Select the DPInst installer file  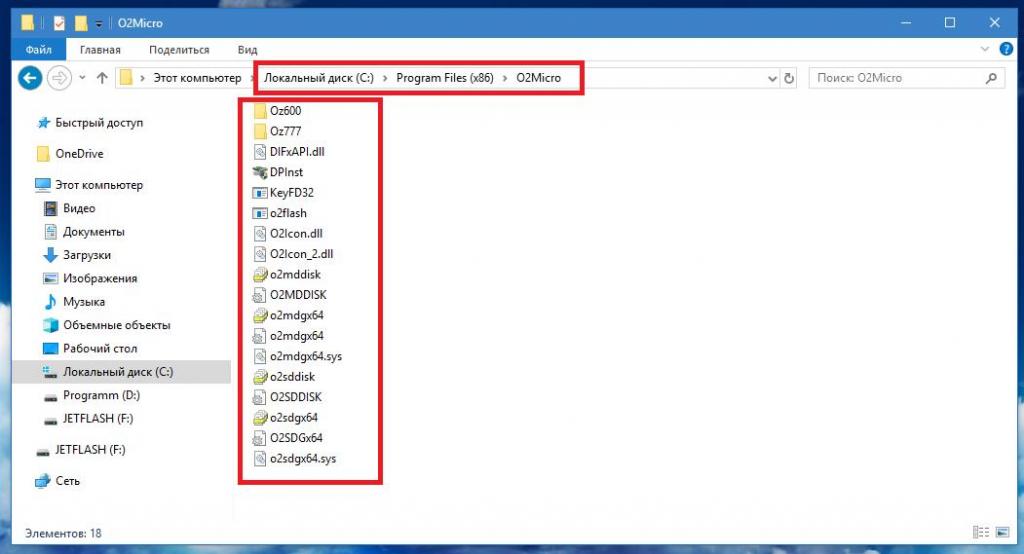tap(284, 172)
